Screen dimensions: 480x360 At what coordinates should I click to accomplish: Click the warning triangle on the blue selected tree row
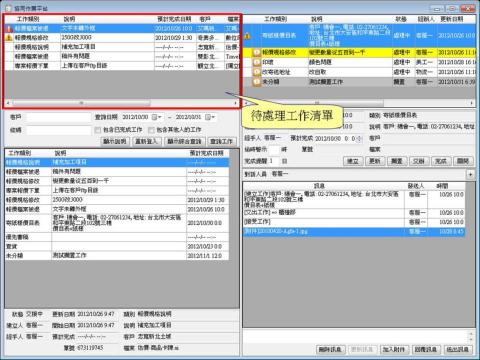coord(247,35)
